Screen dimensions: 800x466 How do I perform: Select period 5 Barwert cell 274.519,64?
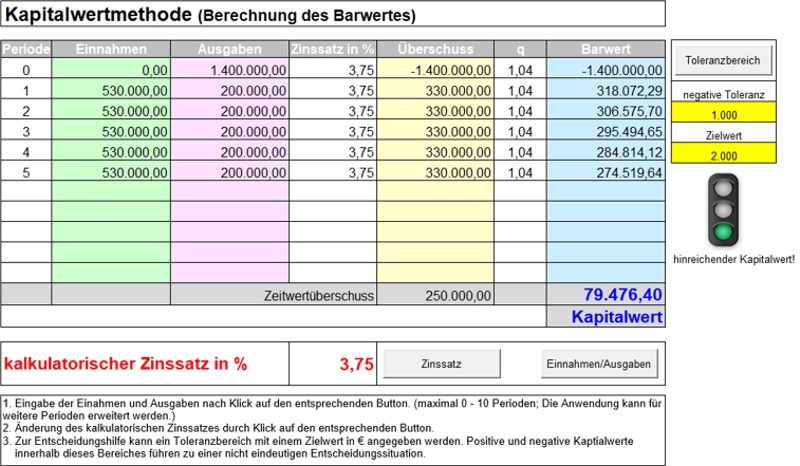(606, 172)
